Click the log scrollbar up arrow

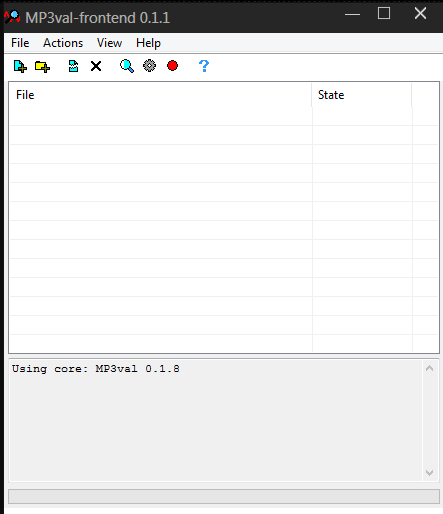point(430,368)
